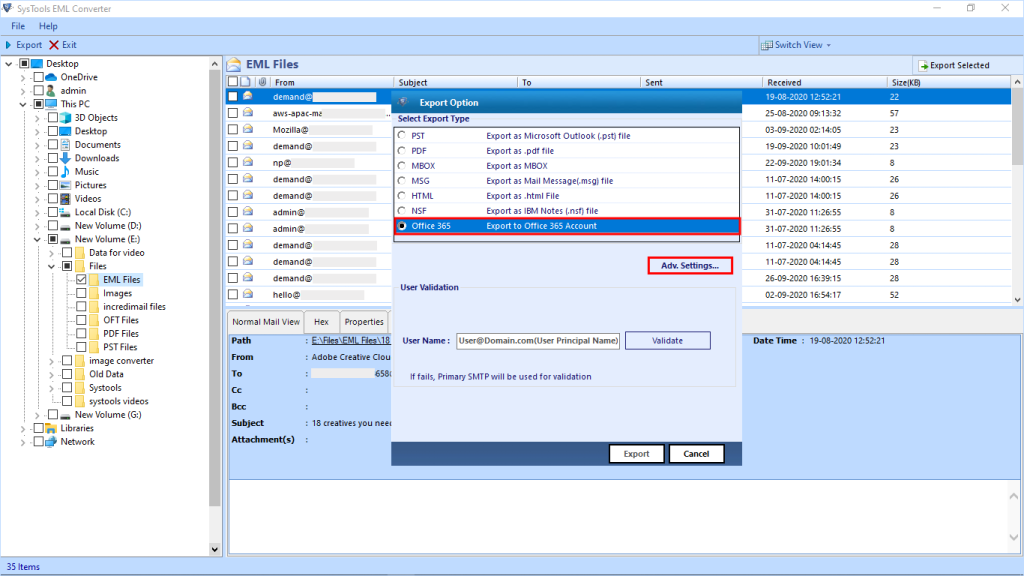Click the Downloads arrow icon in tree
This screenshot has width=1024, height=576.
pyautogui.click(x=65, y=158)
